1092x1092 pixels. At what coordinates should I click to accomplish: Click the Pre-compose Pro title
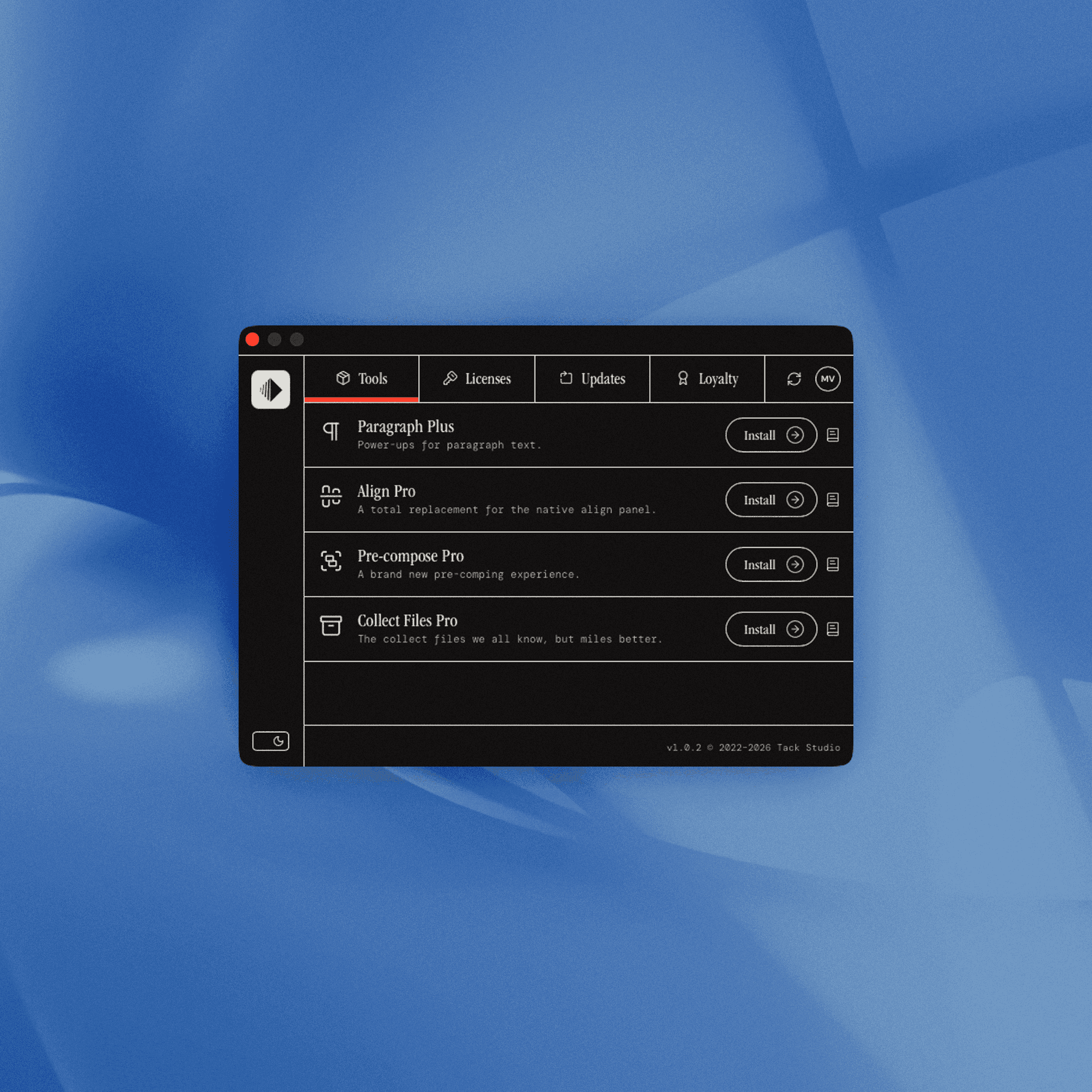coord(411,557)
